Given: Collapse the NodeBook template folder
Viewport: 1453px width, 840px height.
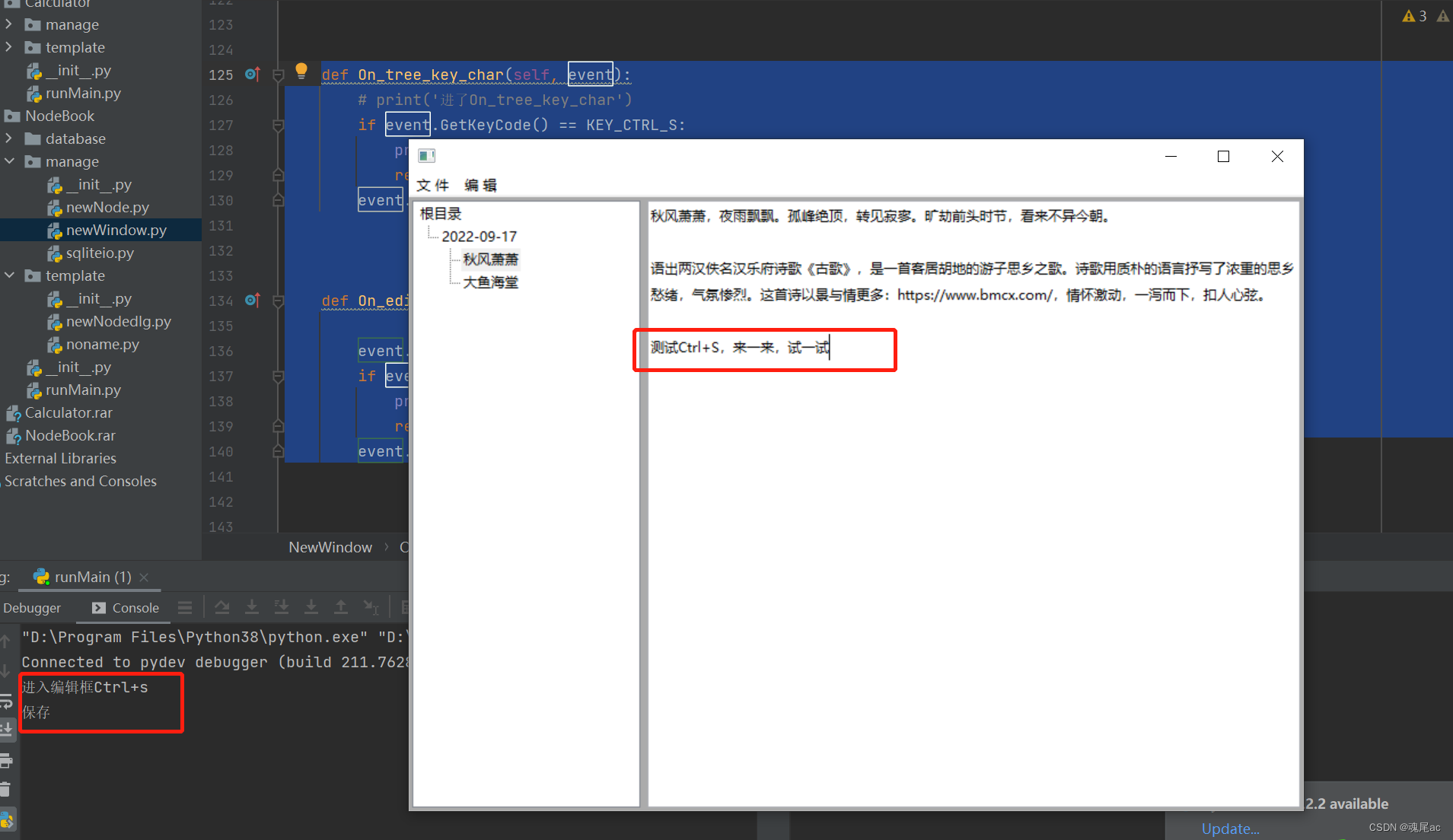Looking at the screenshot, I should [9, 275].
